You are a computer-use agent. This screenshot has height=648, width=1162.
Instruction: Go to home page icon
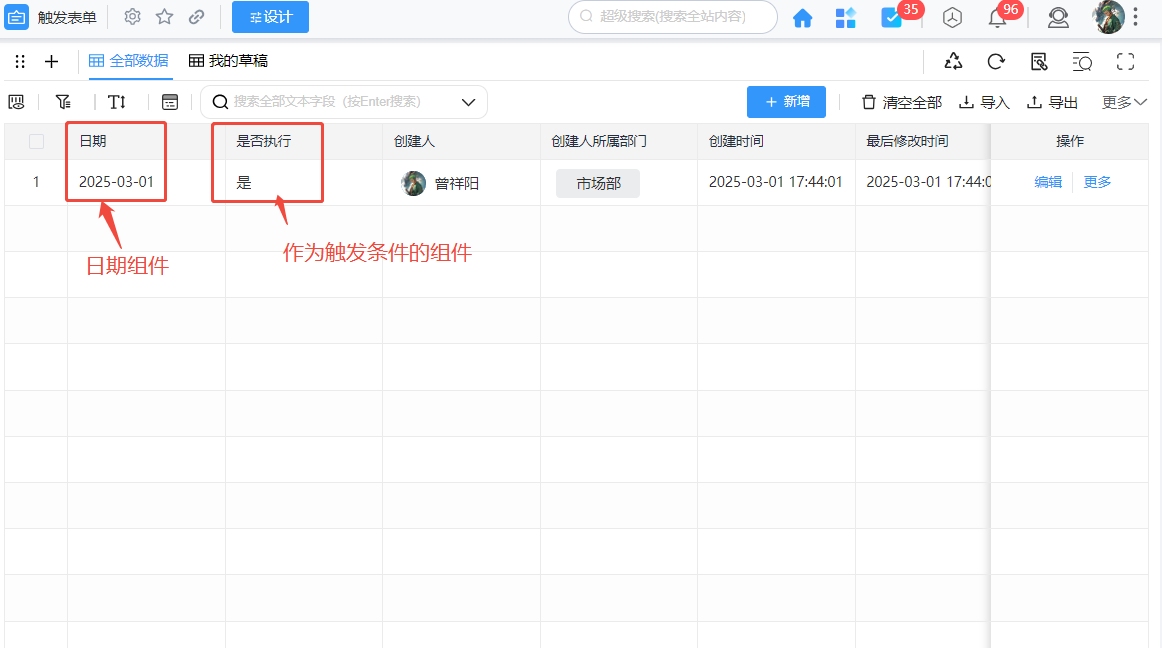[x=802, y=18]
